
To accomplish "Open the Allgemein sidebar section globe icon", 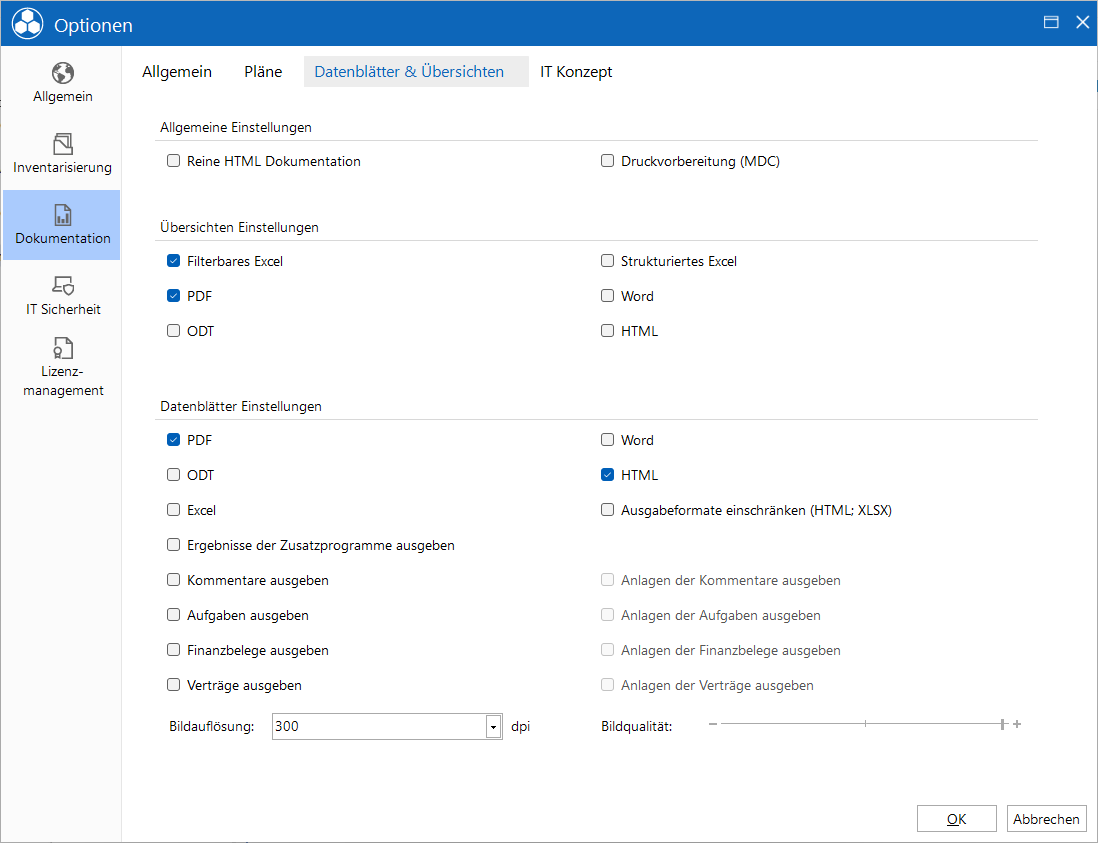I will 62,73.
